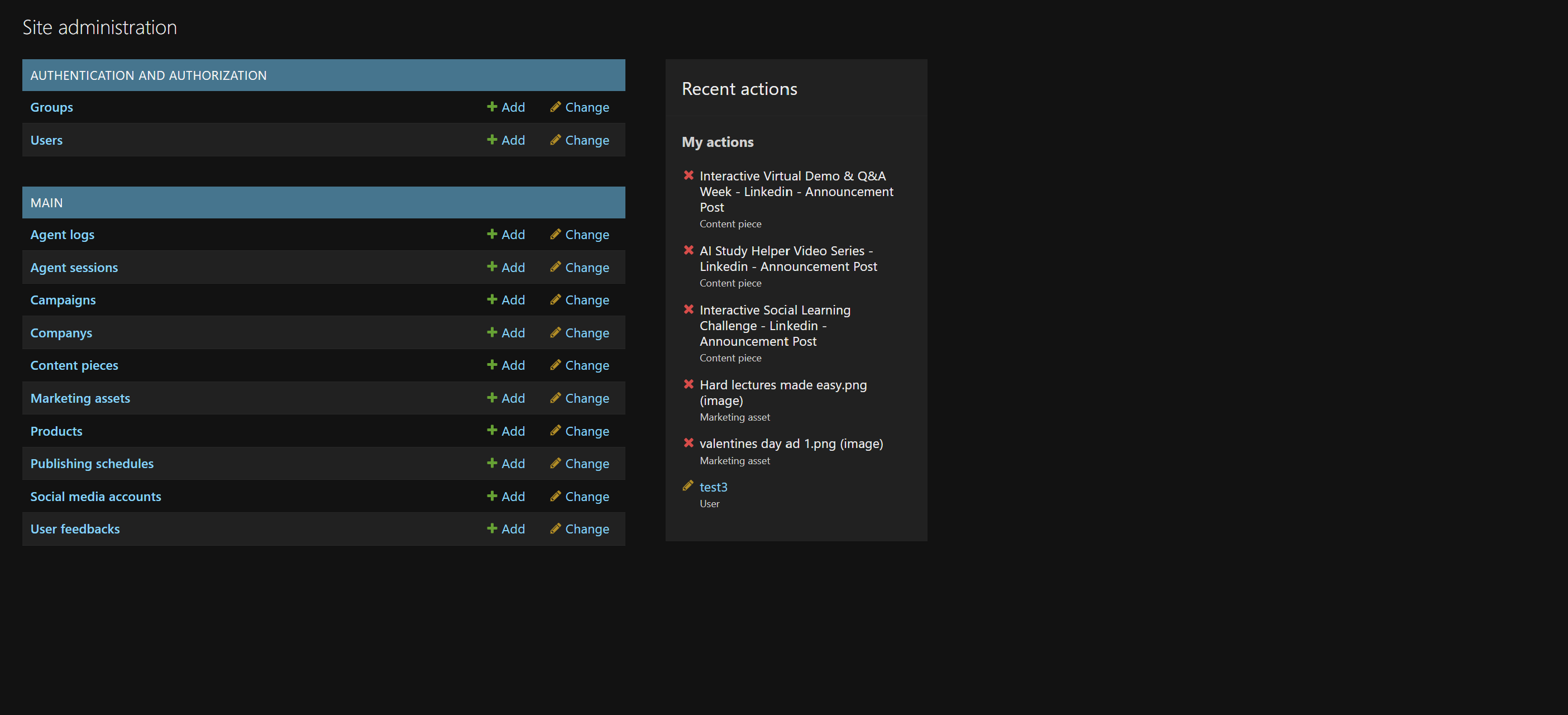Screen dimensions: 1568x715
Task: Open the Agent logs model list
Action: click(62, 235)
